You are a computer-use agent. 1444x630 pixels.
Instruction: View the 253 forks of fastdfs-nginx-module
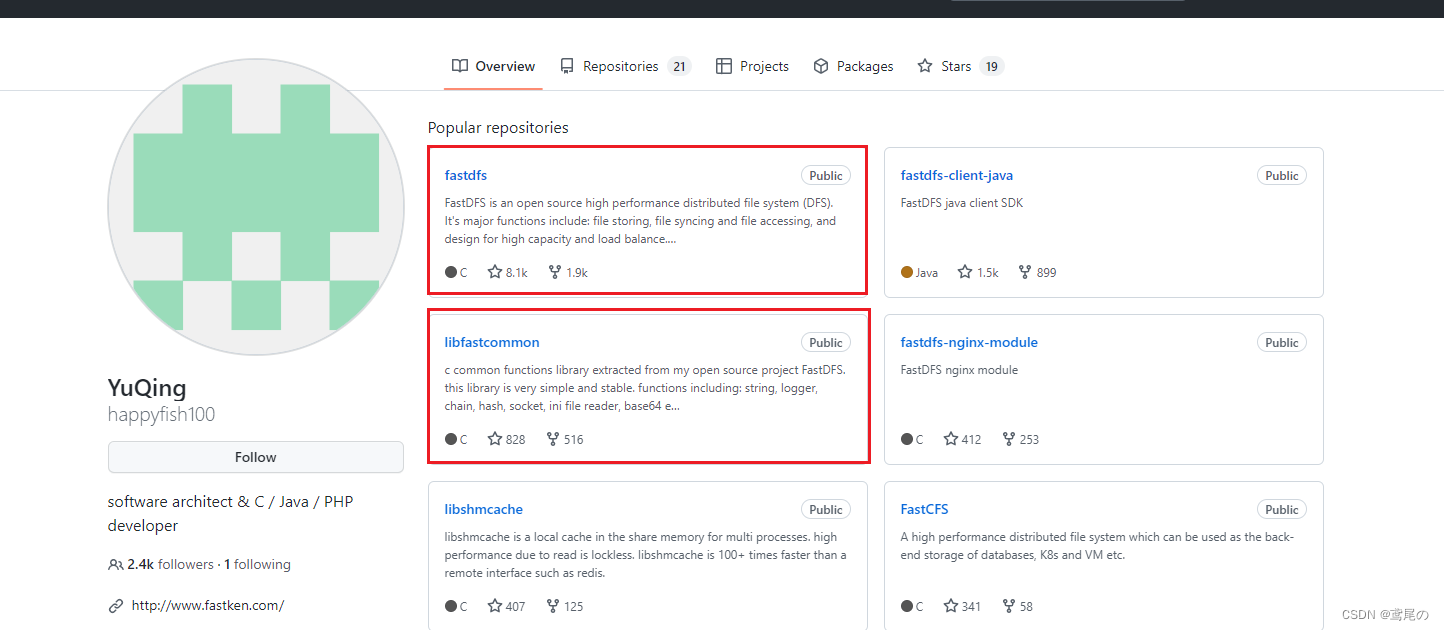click(1021, 439)
